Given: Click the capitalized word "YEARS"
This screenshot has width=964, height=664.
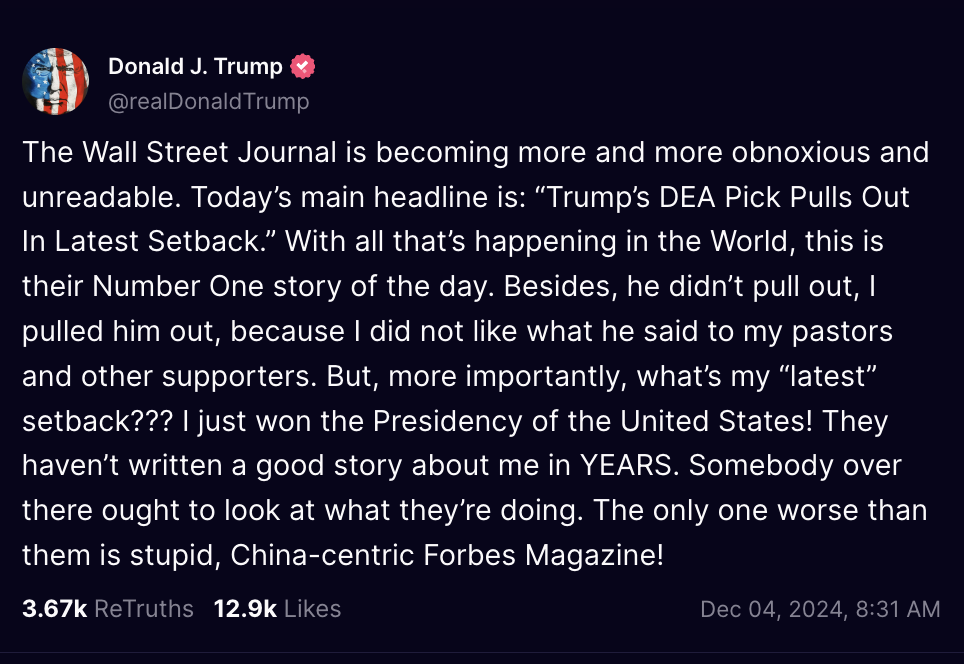Looking at the screenshot, I should click(630, 465).
